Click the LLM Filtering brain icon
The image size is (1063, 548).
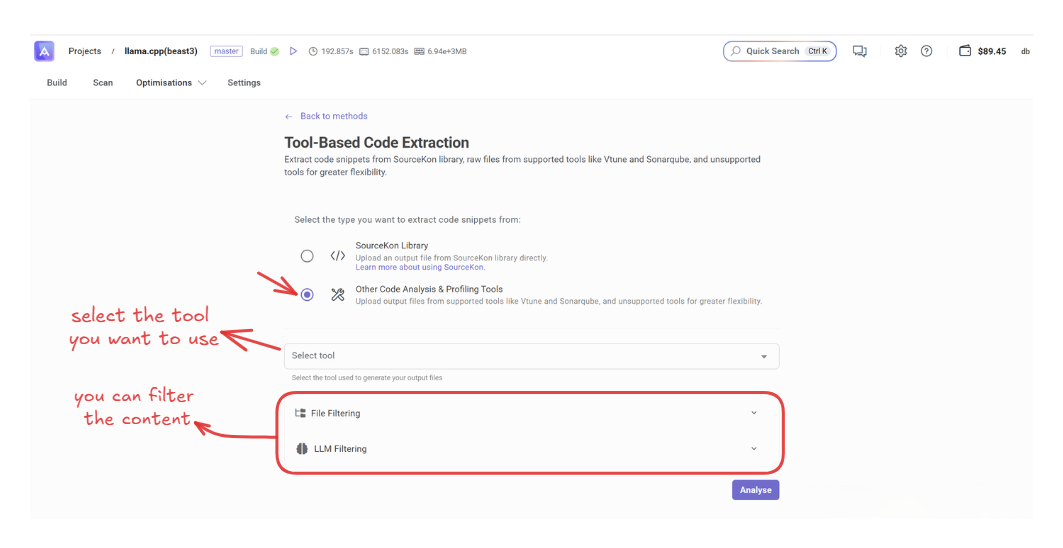click(302, 449)
